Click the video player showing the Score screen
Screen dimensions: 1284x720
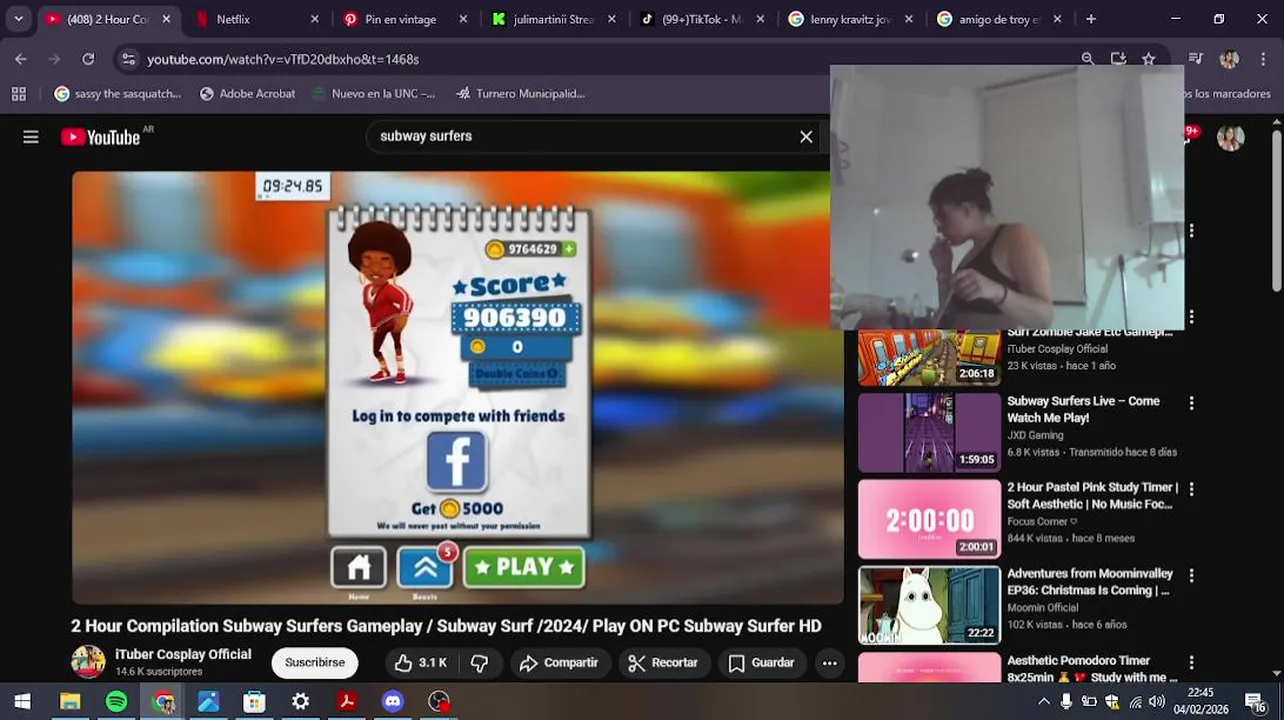point(457,388)
